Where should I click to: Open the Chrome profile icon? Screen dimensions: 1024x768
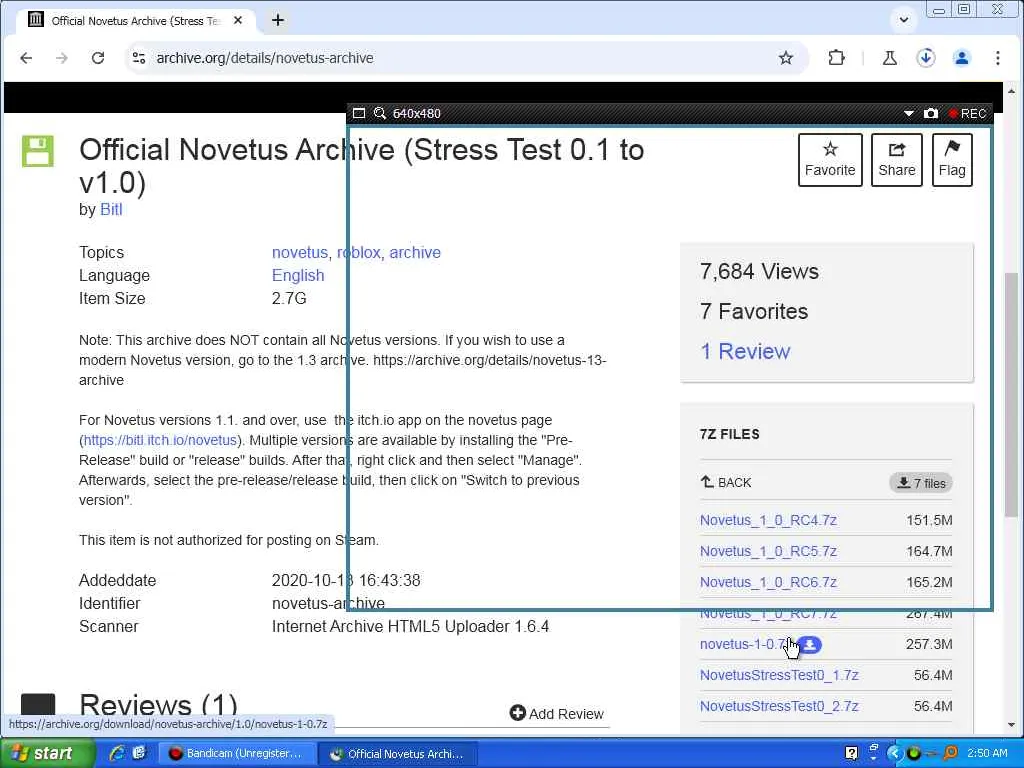961,58
